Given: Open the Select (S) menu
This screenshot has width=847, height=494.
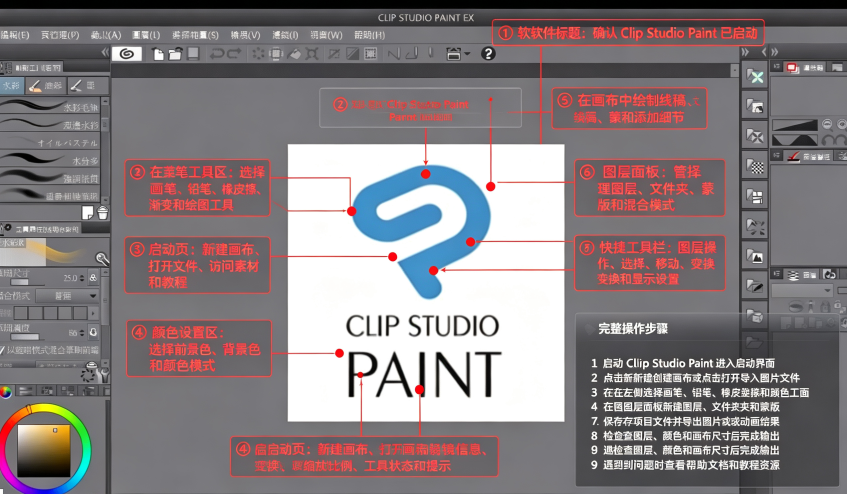Looking at the screenshot, I should click(x=195, y=35).
